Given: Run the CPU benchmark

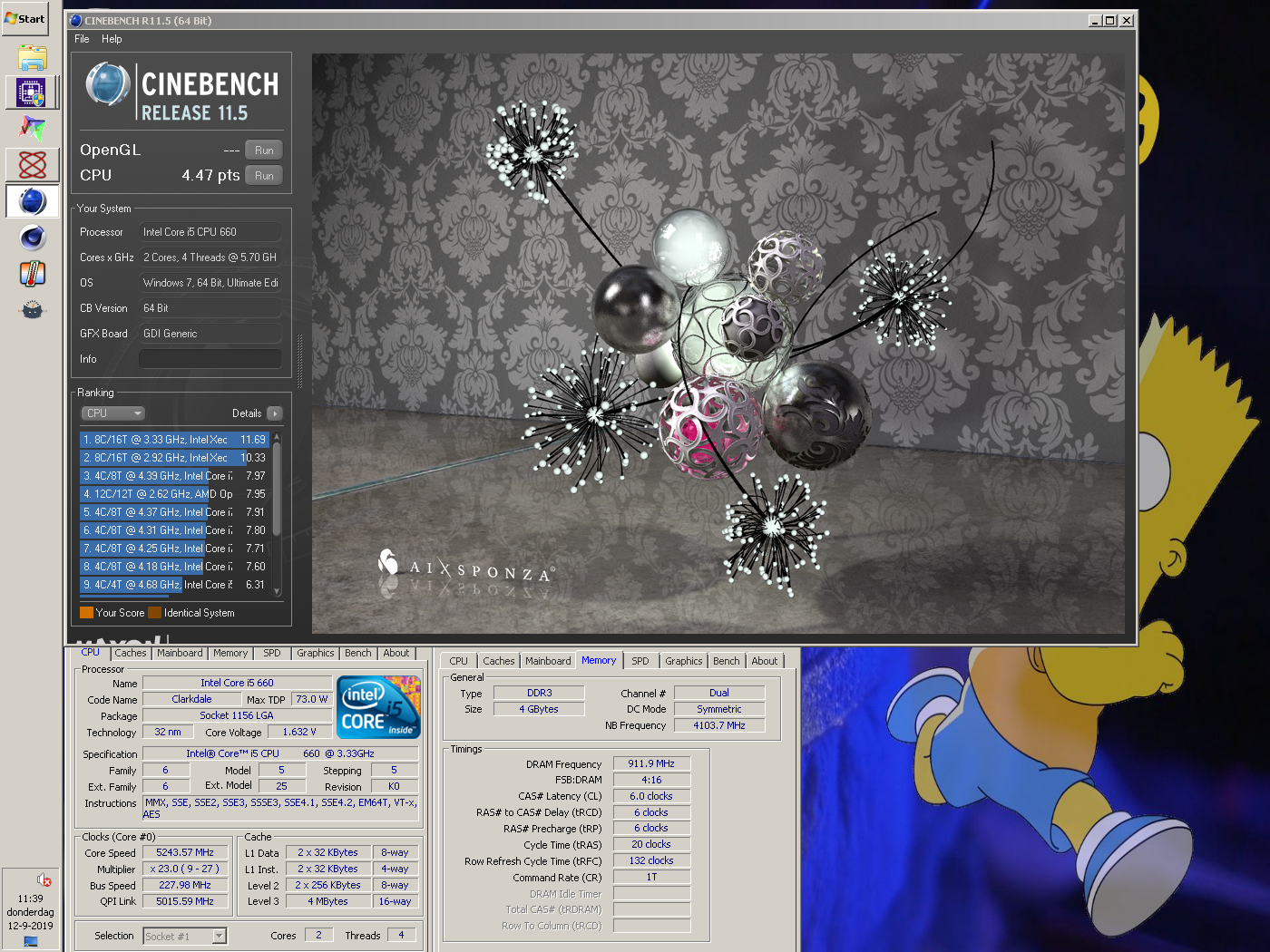Looking at the screenshot, I should [x=264, y=176].
